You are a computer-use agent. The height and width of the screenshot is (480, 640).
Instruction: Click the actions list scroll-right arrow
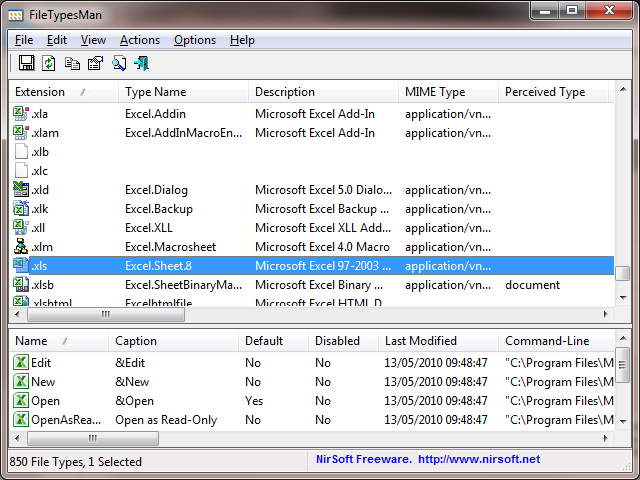[606, 439]
